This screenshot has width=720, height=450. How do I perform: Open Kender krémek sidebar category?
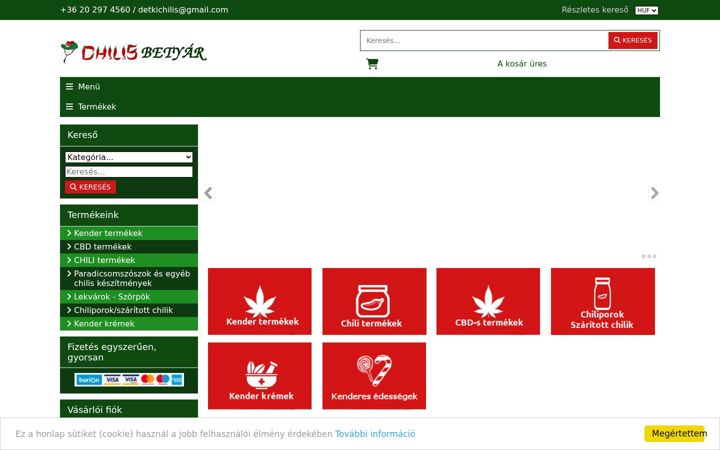pyautogui.click(x=129, y=323)
